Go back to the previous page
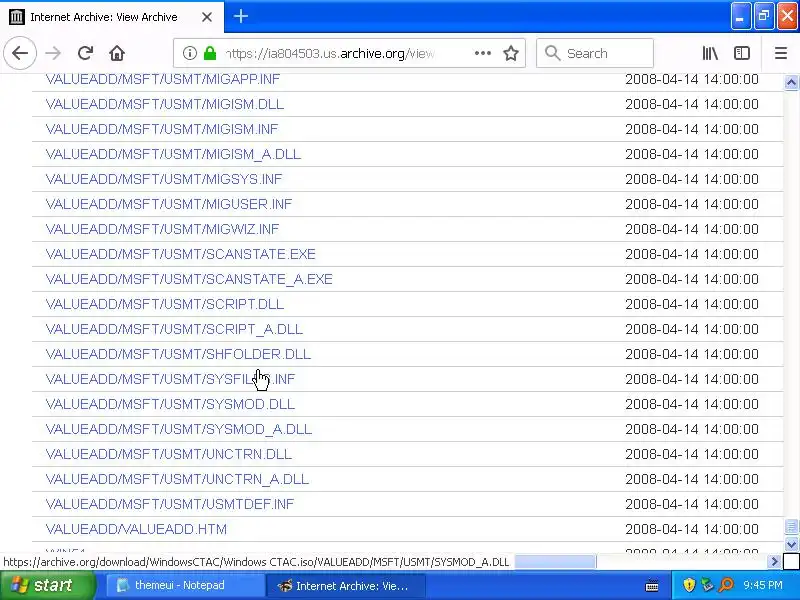This screenshot has width=800, height=600. pyautogui.click(x=20, y=53)
